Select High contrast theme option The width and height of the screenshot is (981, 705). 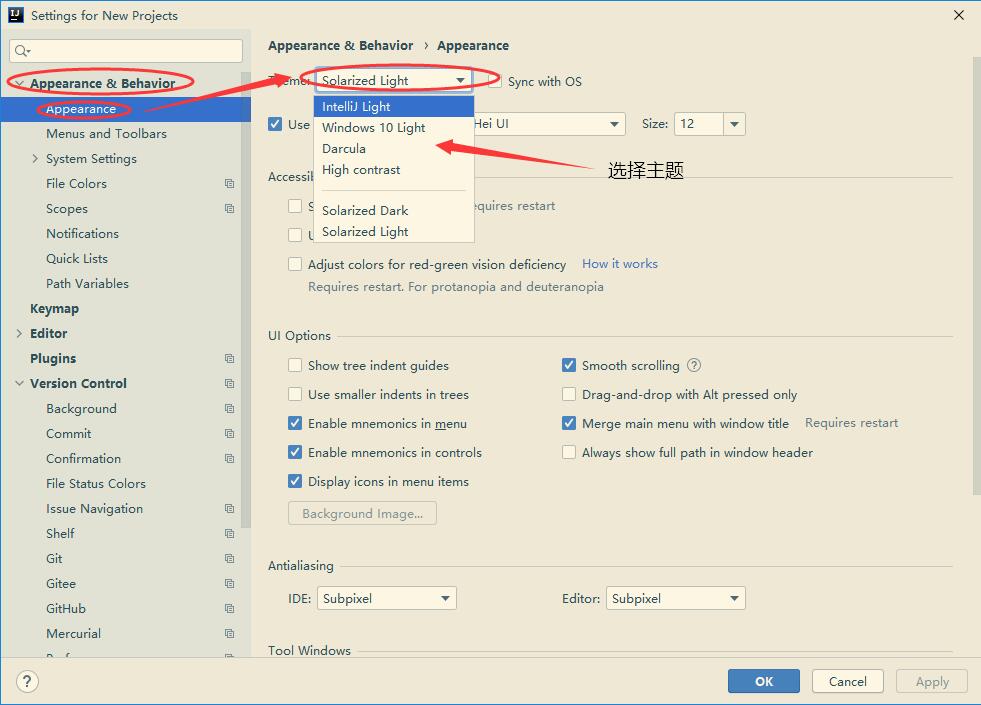[x=394, y=170]
